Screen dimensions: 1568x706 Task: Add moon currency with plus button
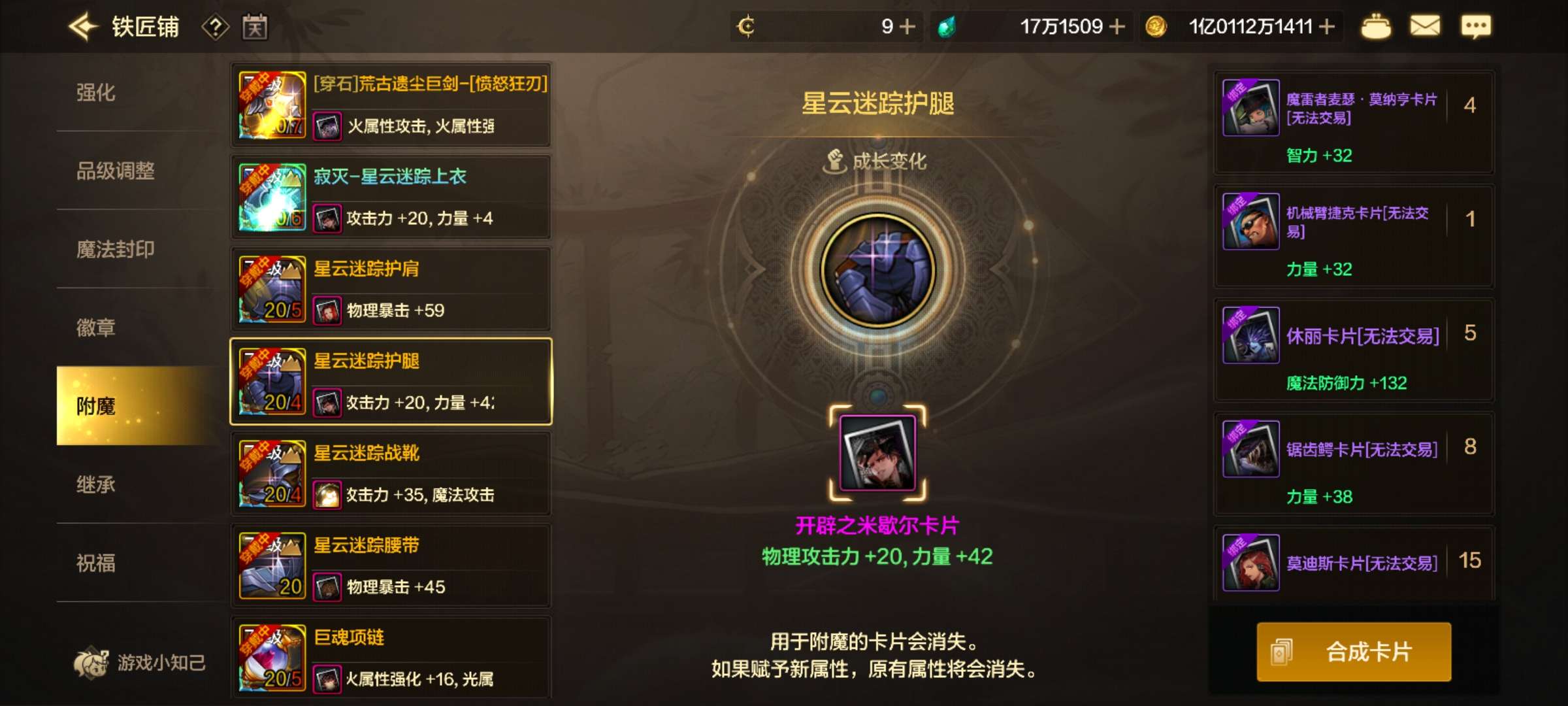907,27
